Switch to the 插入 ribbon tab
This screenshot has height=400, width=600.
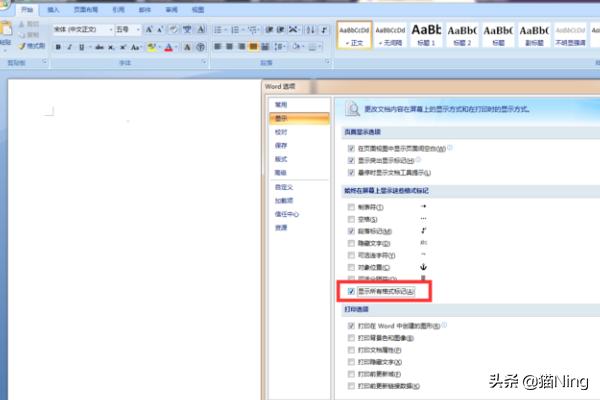54,10
